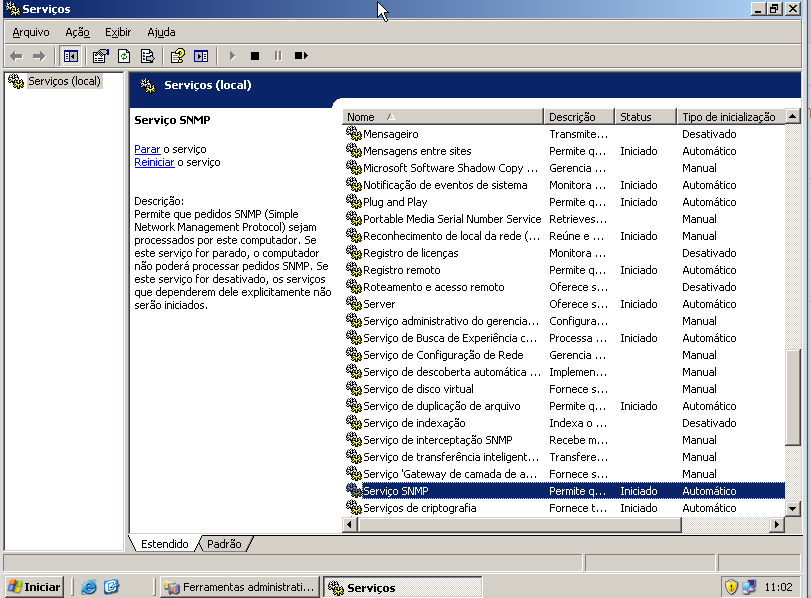811x598 pixels.
Task: Toggle the console tree visibility icon
Action: [69, 56]
